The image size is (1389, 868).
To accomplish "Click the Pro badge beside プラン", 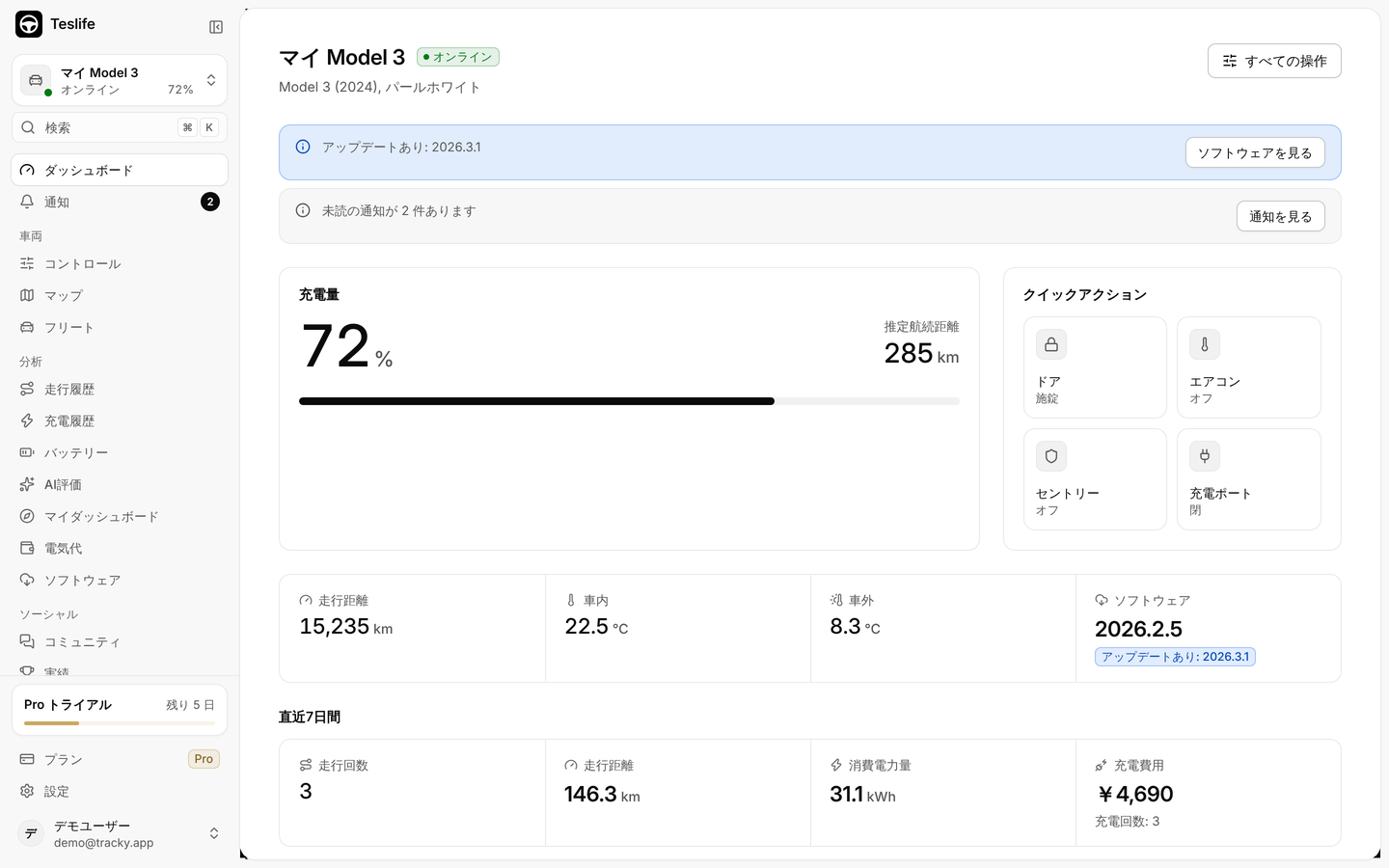I will point(204,759).
